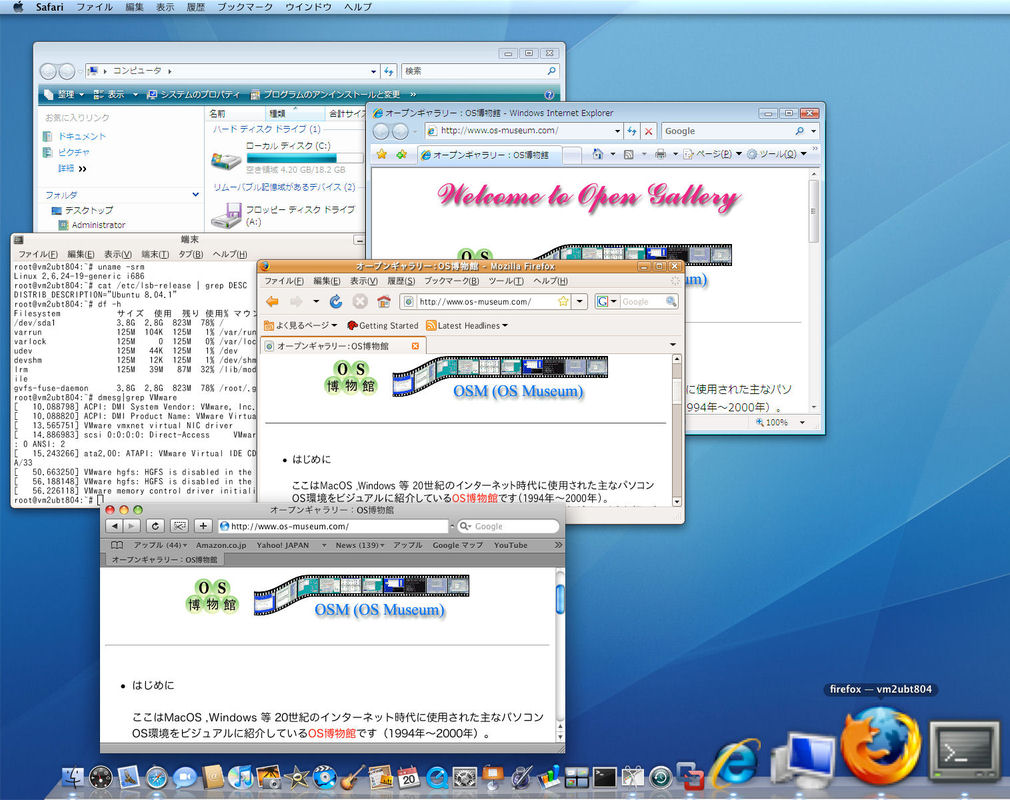
Task: Click Internet Explorer search magnifier icon
Action: click(799, 131)
